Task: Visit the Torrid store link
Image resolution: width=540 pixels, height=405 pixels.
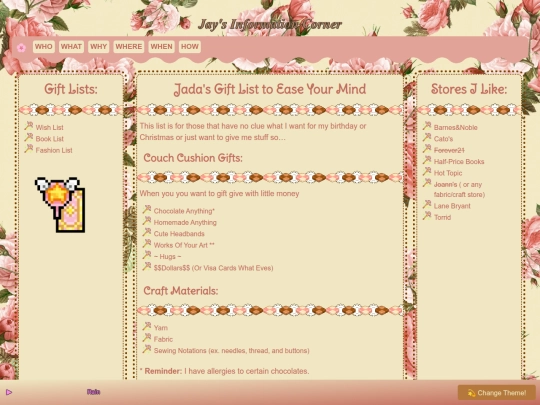Action: tap(442, 217)
